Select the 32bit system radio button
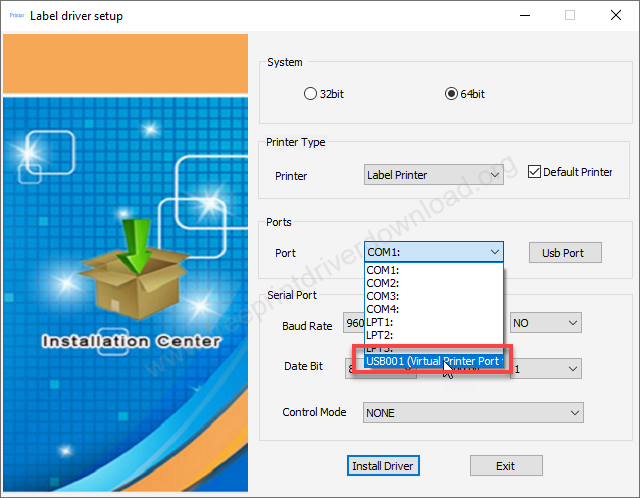Image resolution: width=640 pixels, height=498 pixels. pyautogui.click(x=310, y=94)
